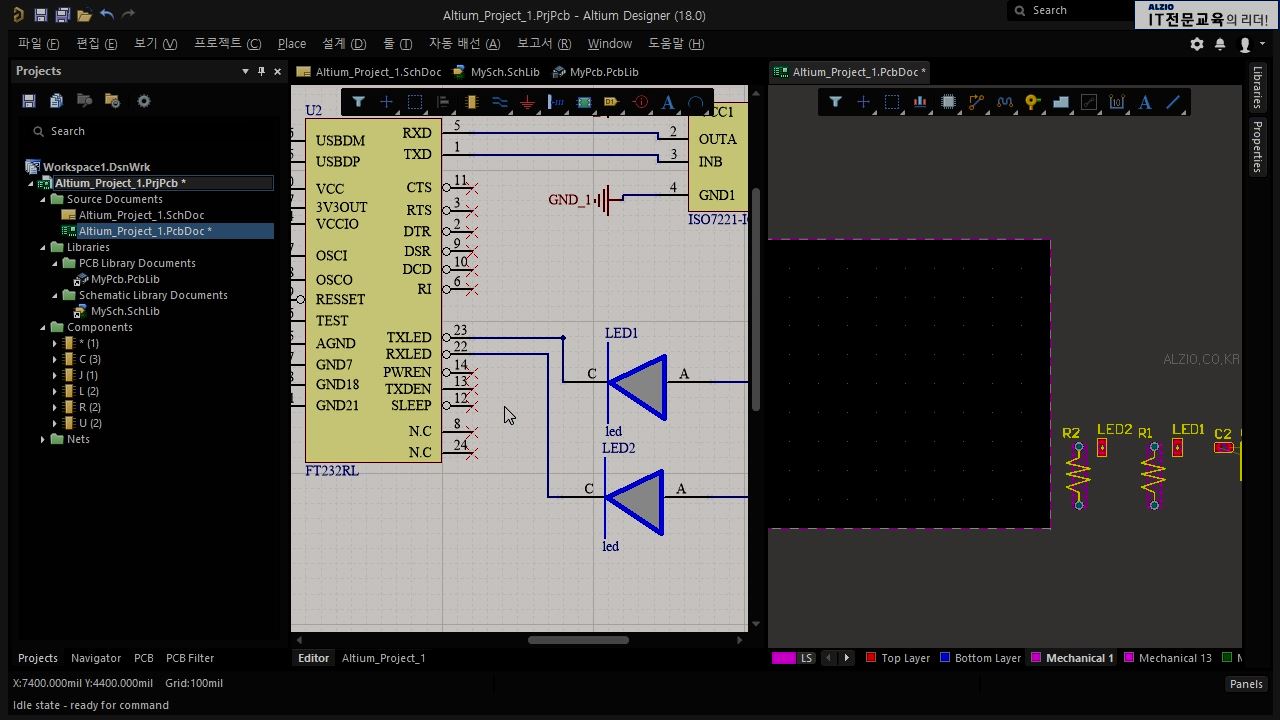Open the 설계 (D) menu
This screenshot has width=1280, height=720.
(344, 44)
